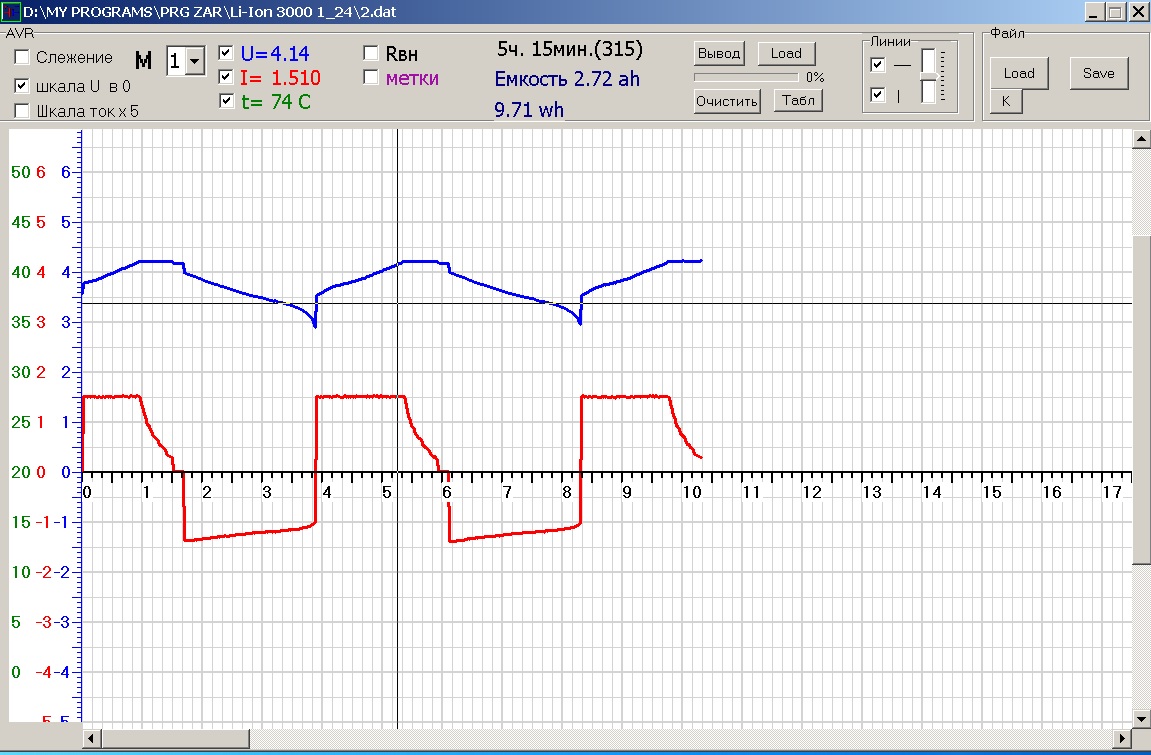Click the vertical scrollbar down arrow
This screenshot has height=755, width=1151.
pyautogui.click(x=1141, y=718)
